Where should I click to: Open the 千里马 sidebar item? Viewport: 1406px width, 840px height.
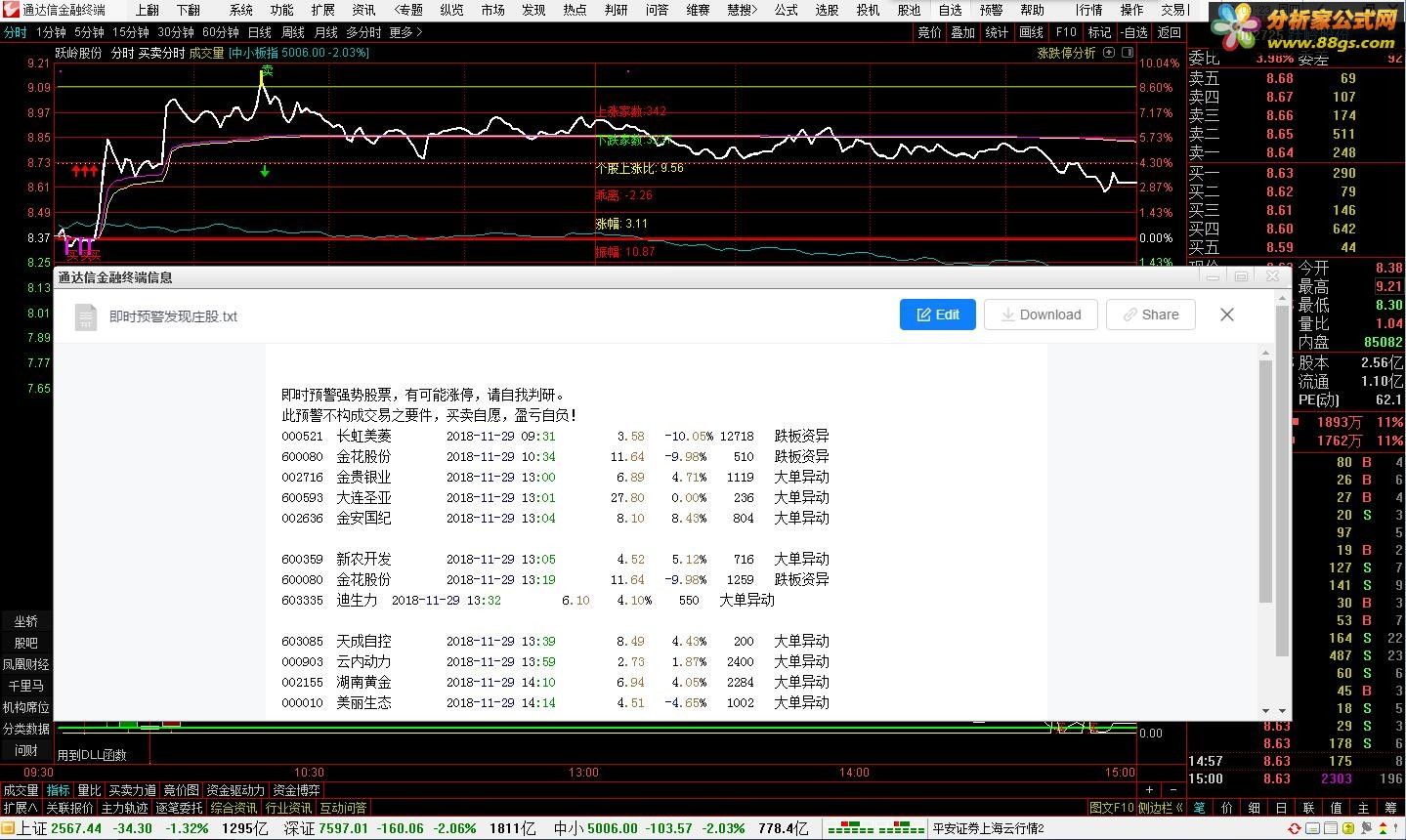click(x=25, y=686)
